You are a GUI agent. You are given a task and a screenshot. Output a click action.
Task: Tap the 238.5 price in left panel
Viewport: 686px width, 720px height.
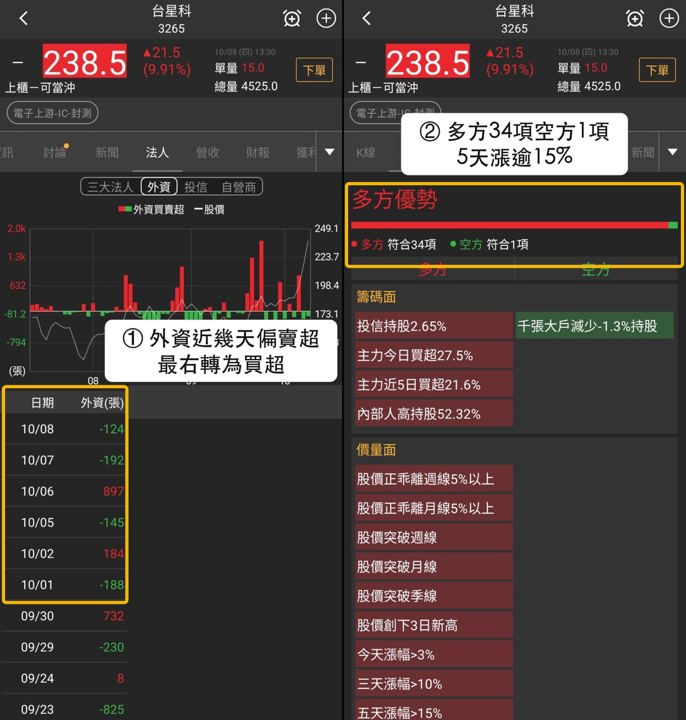point(84,61)
